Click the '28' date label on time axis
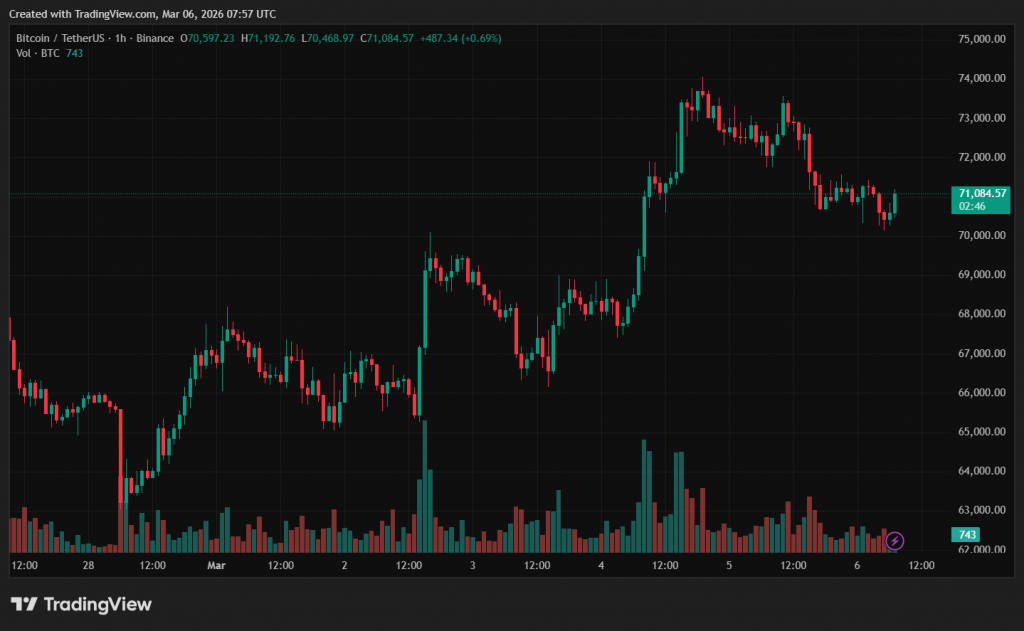This screenshot has width=1024, height=631. pos(88,565)
